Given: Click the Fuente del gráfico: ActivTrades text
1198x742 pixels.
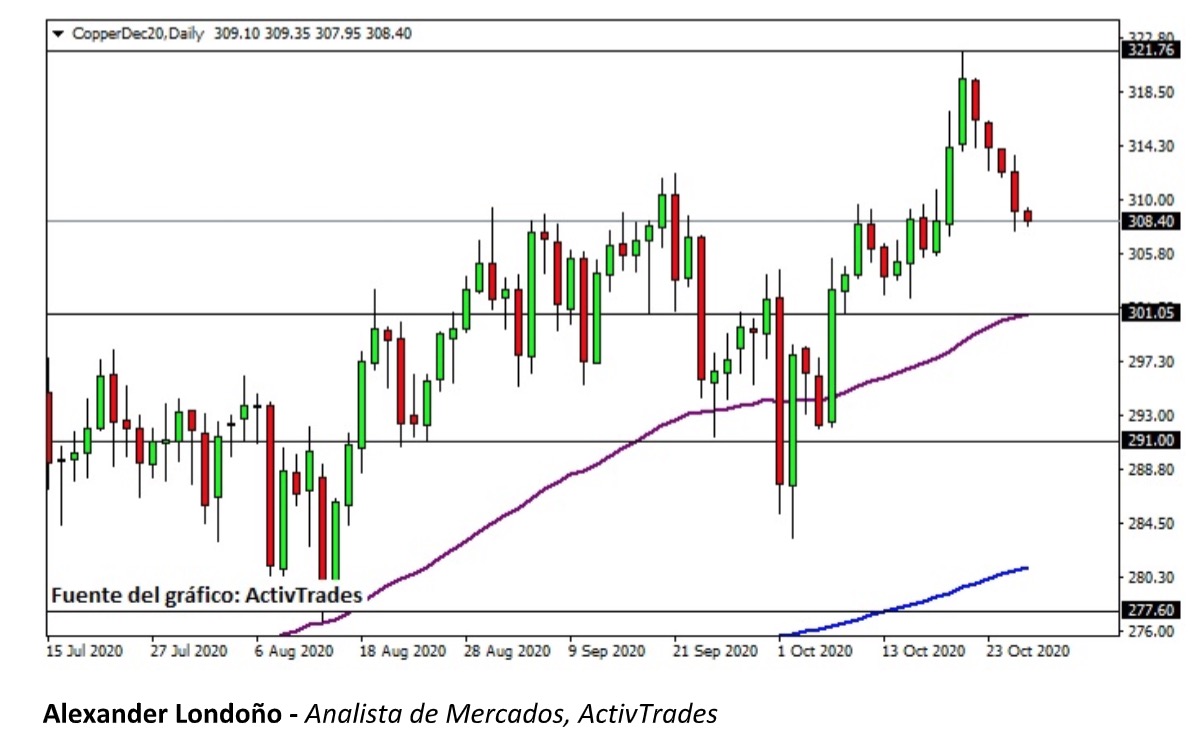Looking at the screenshot, I should pos(208,593).
